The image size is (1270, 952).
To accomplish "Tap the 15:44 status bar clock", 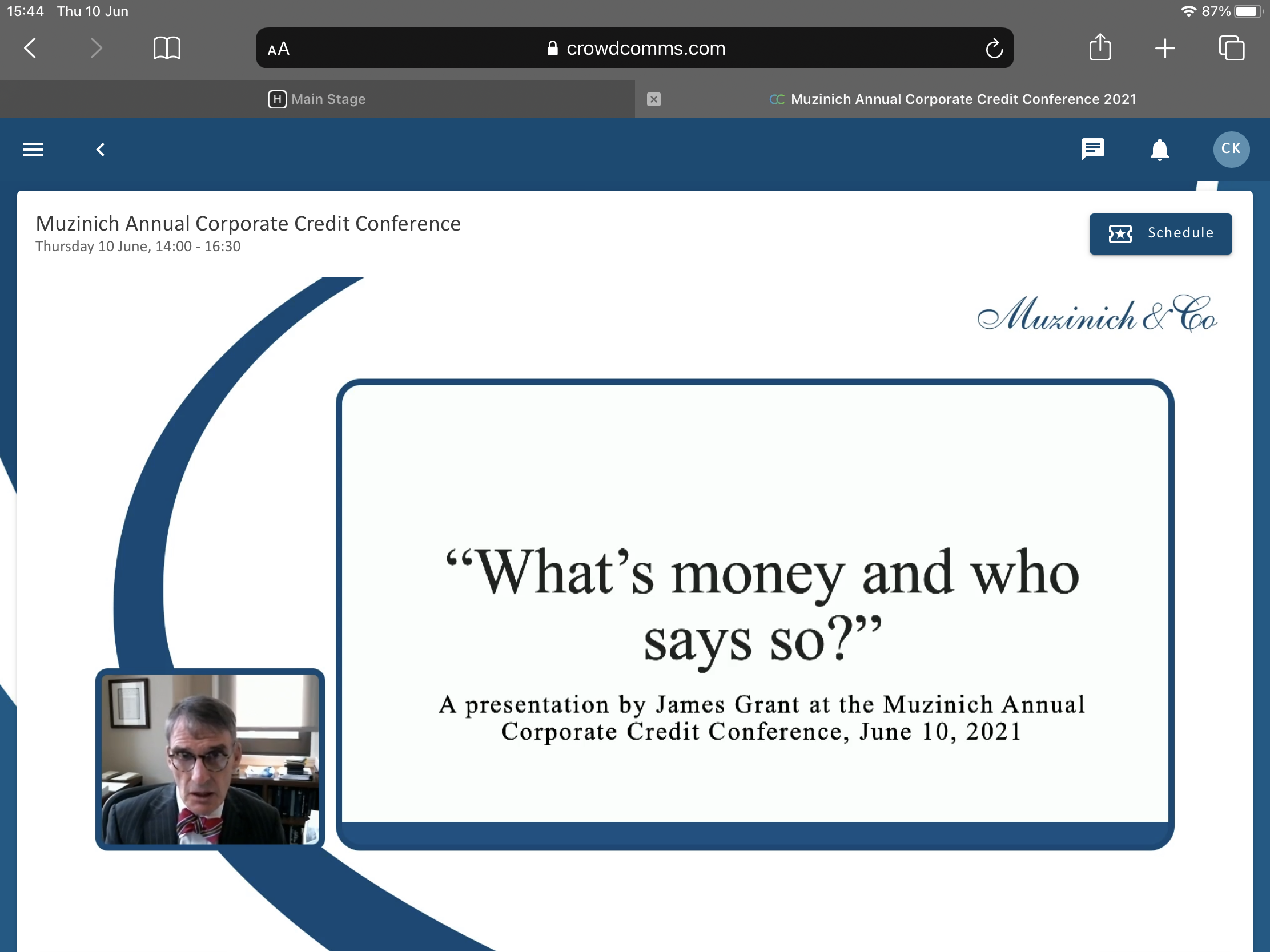I will [x=25, y=11].
